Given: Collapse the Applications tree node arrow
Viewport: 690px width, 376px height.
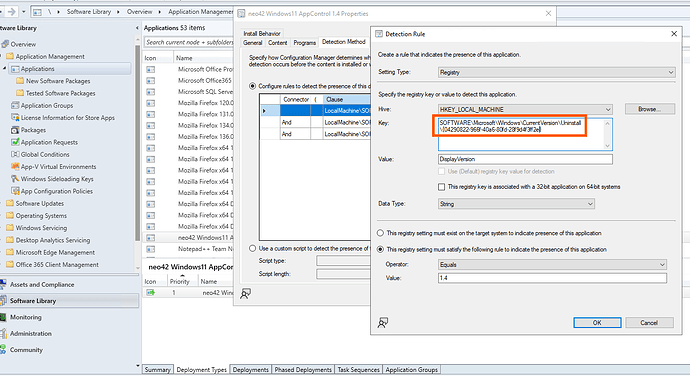Looking at the screenshot, I should tap(5, 69).
